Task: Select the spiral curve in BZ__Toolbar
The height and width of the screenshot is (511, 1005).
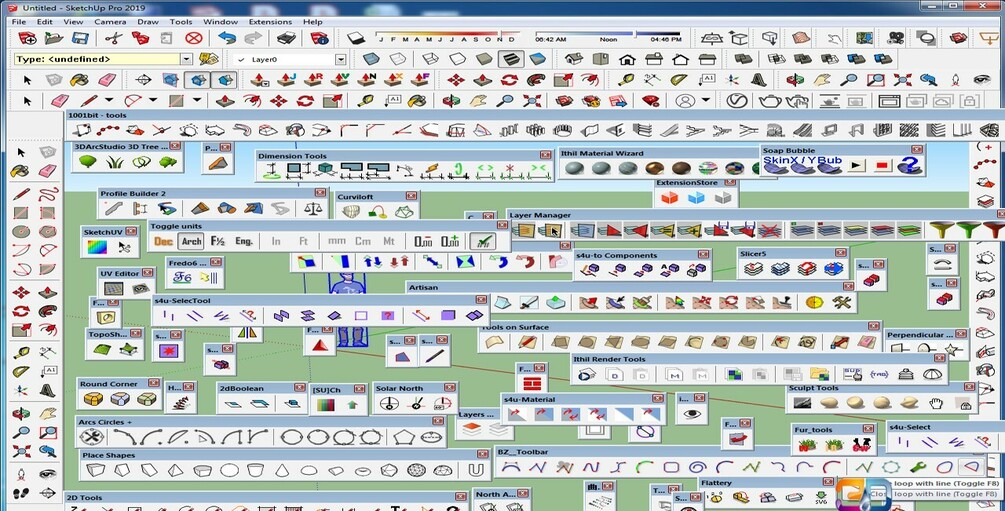Action: 697,466
